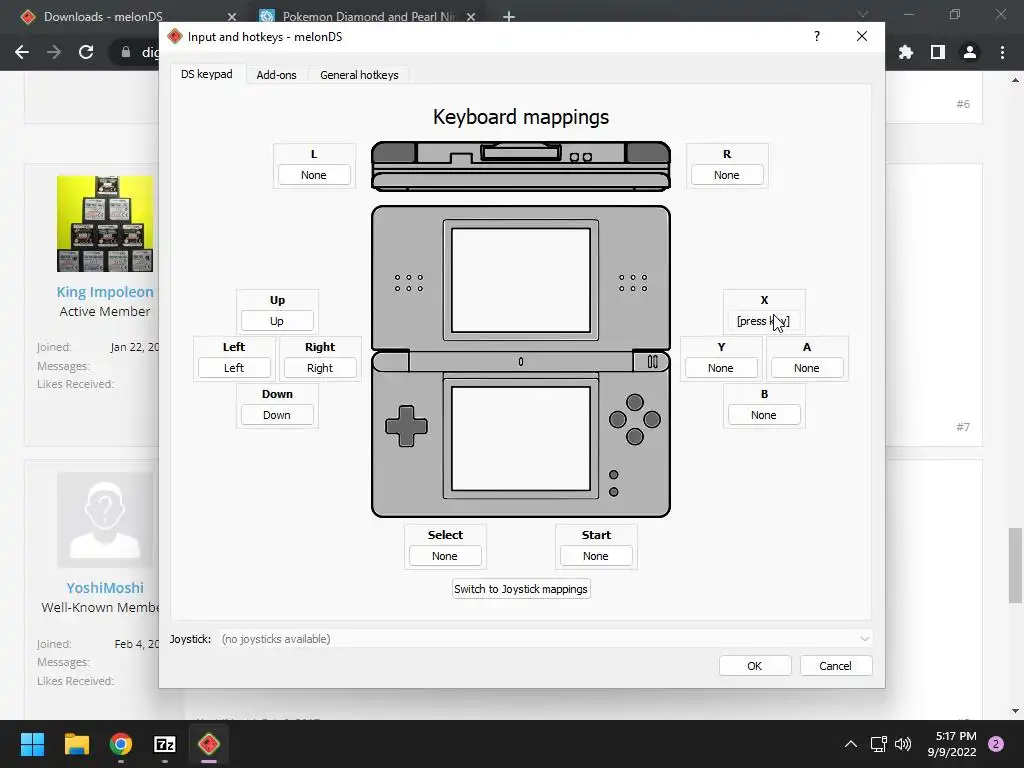The height and width of the screenshot is (768, 1024).
Task: Select the DS keypad tab
Action: pyautogui.click(x=206, y=74)
